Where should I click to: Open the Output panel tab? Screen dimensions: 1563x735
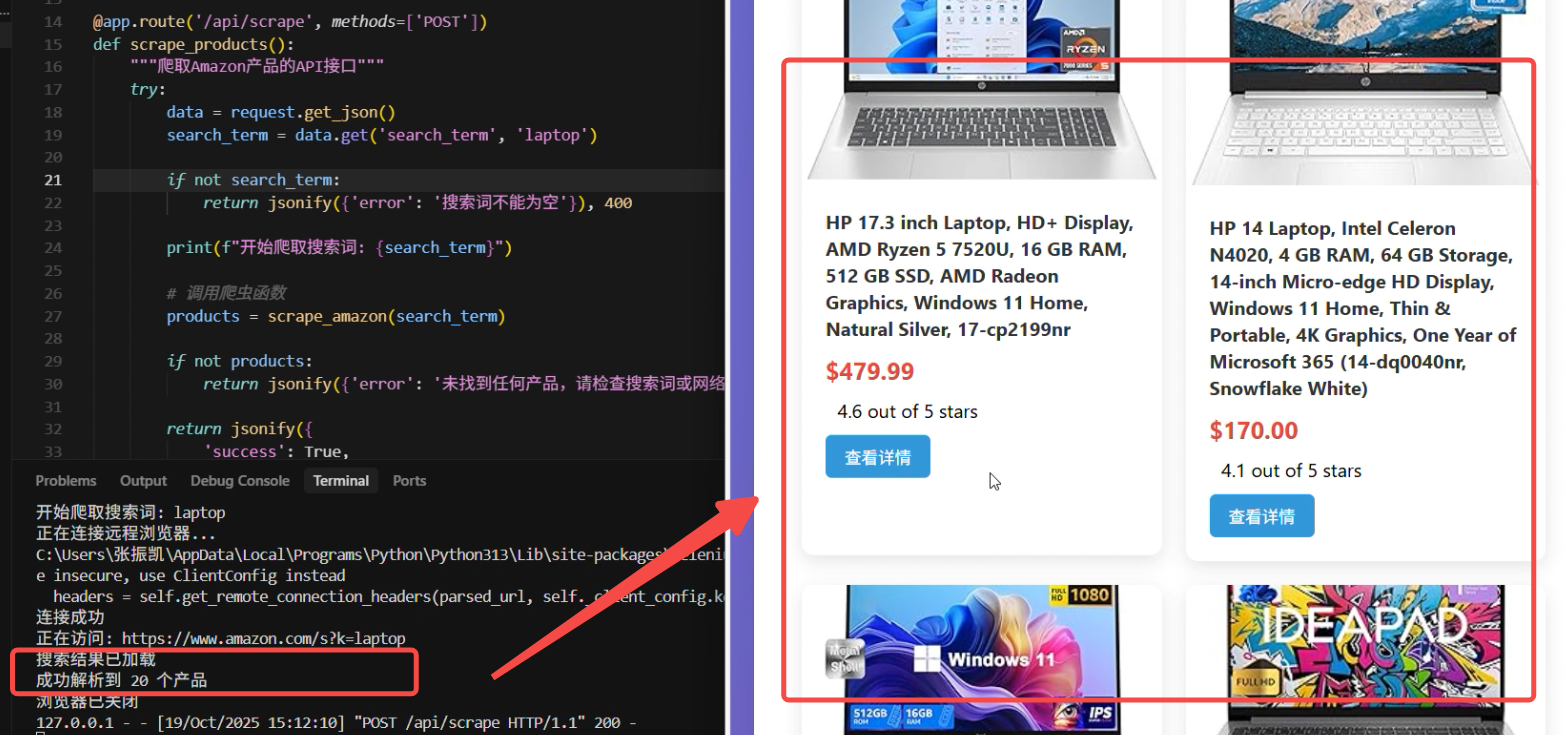tap(144, 481)
